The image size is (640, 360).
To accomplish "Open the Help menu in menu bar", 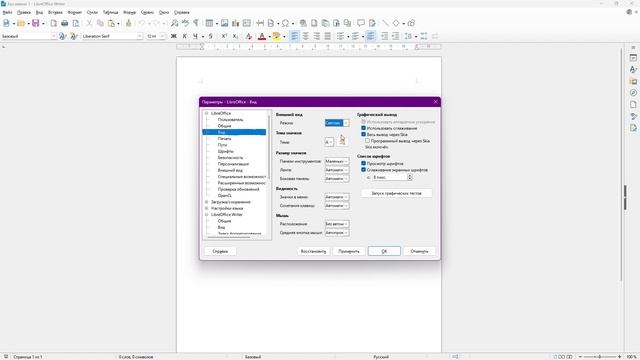I will (181, 13).
